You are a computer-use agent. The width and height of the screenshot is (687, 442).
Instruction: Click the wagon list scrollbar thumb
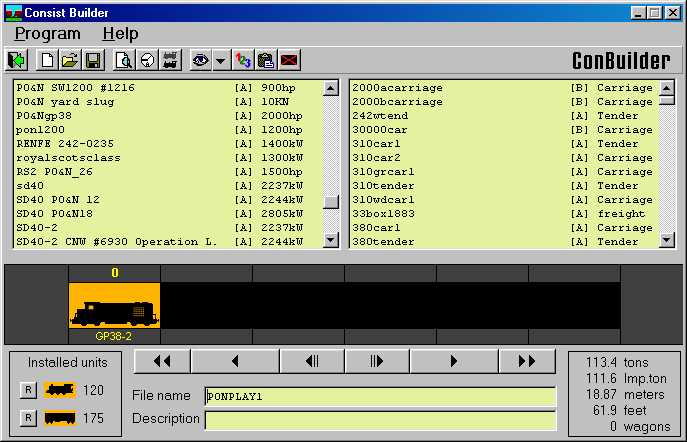(666, 100)
